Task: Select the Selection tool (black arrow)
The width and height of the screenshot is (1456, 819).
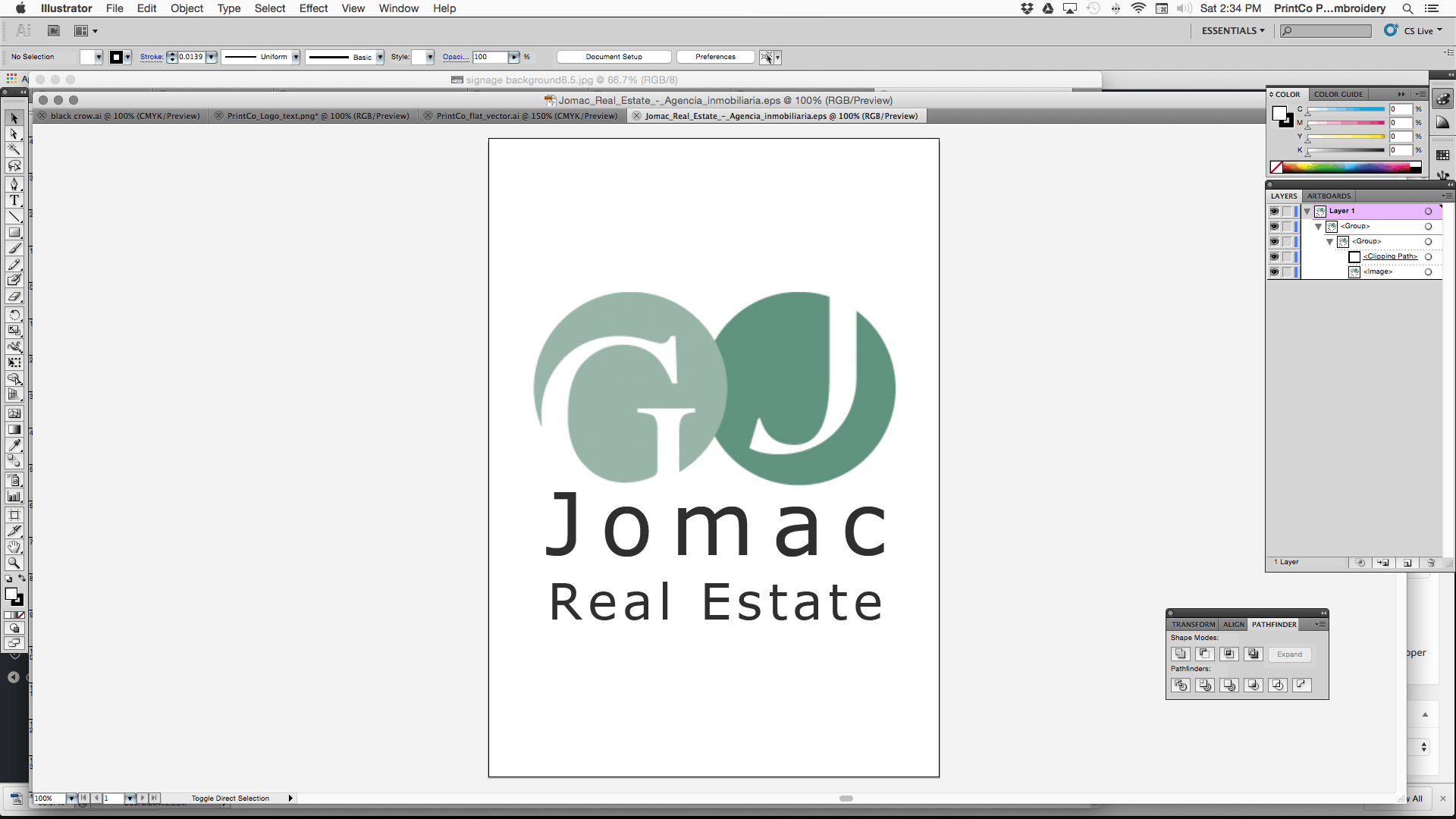Action: point(14,118)
